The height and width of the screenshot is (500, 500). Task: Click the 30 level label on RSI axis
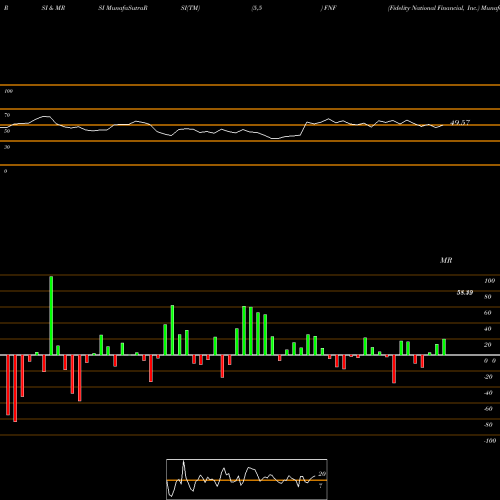pyautogui.click(x=7, y=147)
